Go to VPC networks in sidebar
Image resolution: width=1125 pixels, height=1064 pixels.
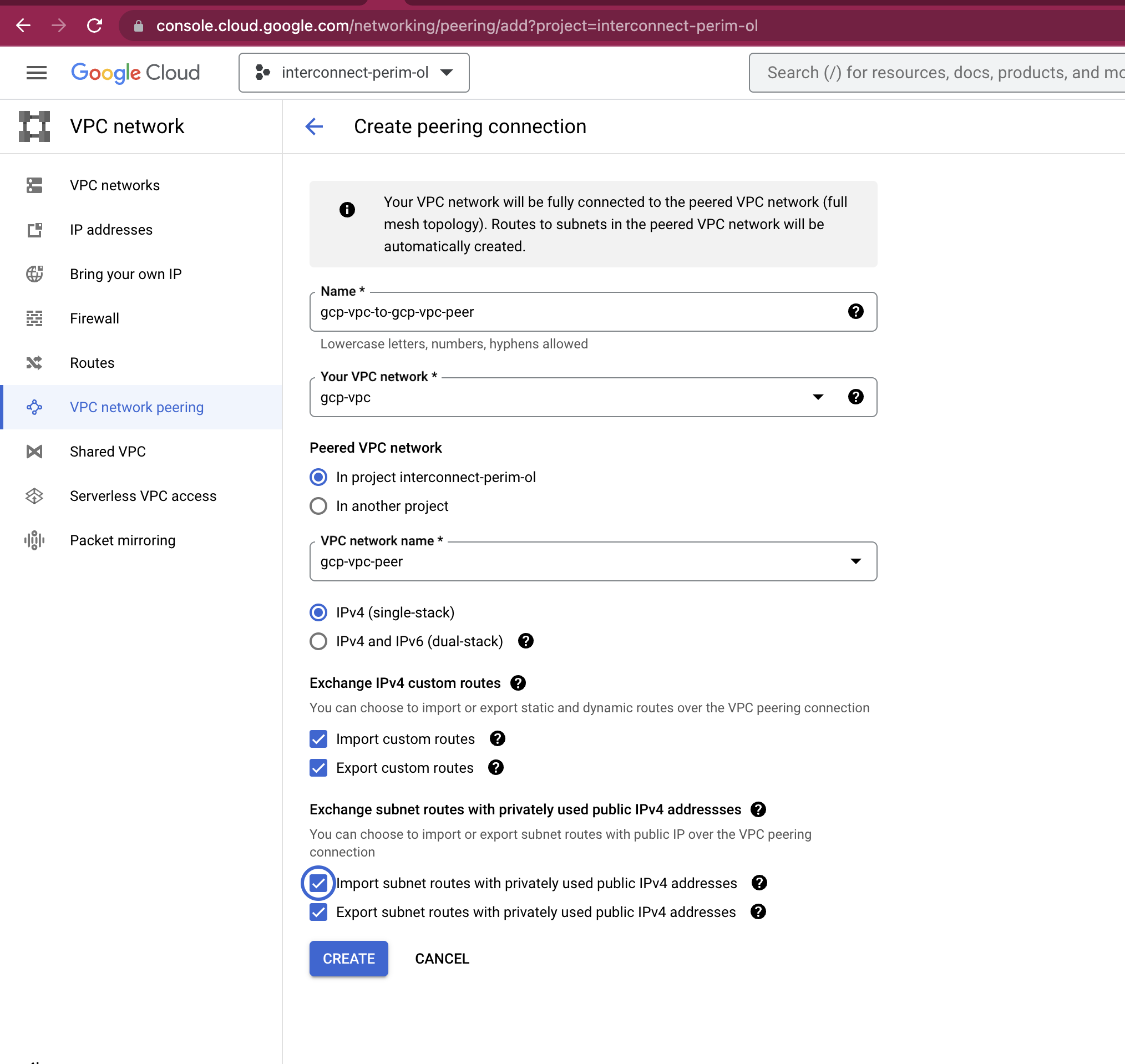point(114,185)
